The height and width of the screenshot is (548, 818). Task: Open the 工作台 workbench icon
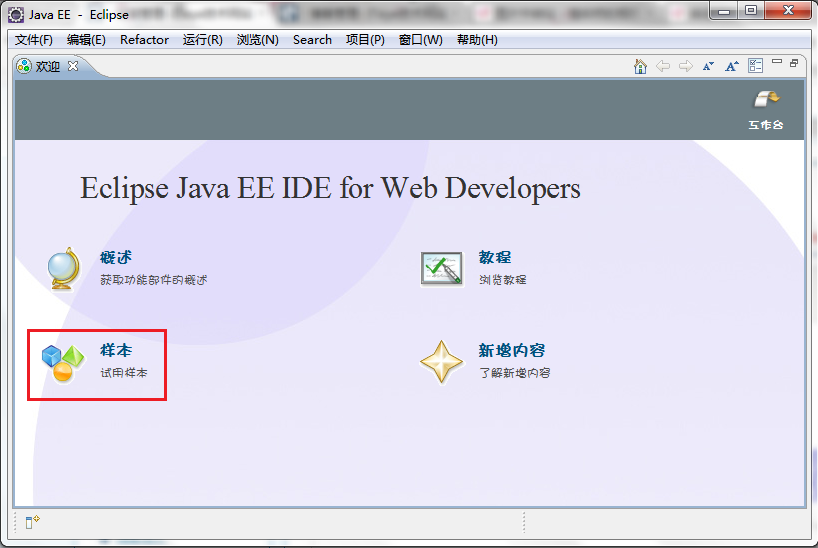point(766,99)
